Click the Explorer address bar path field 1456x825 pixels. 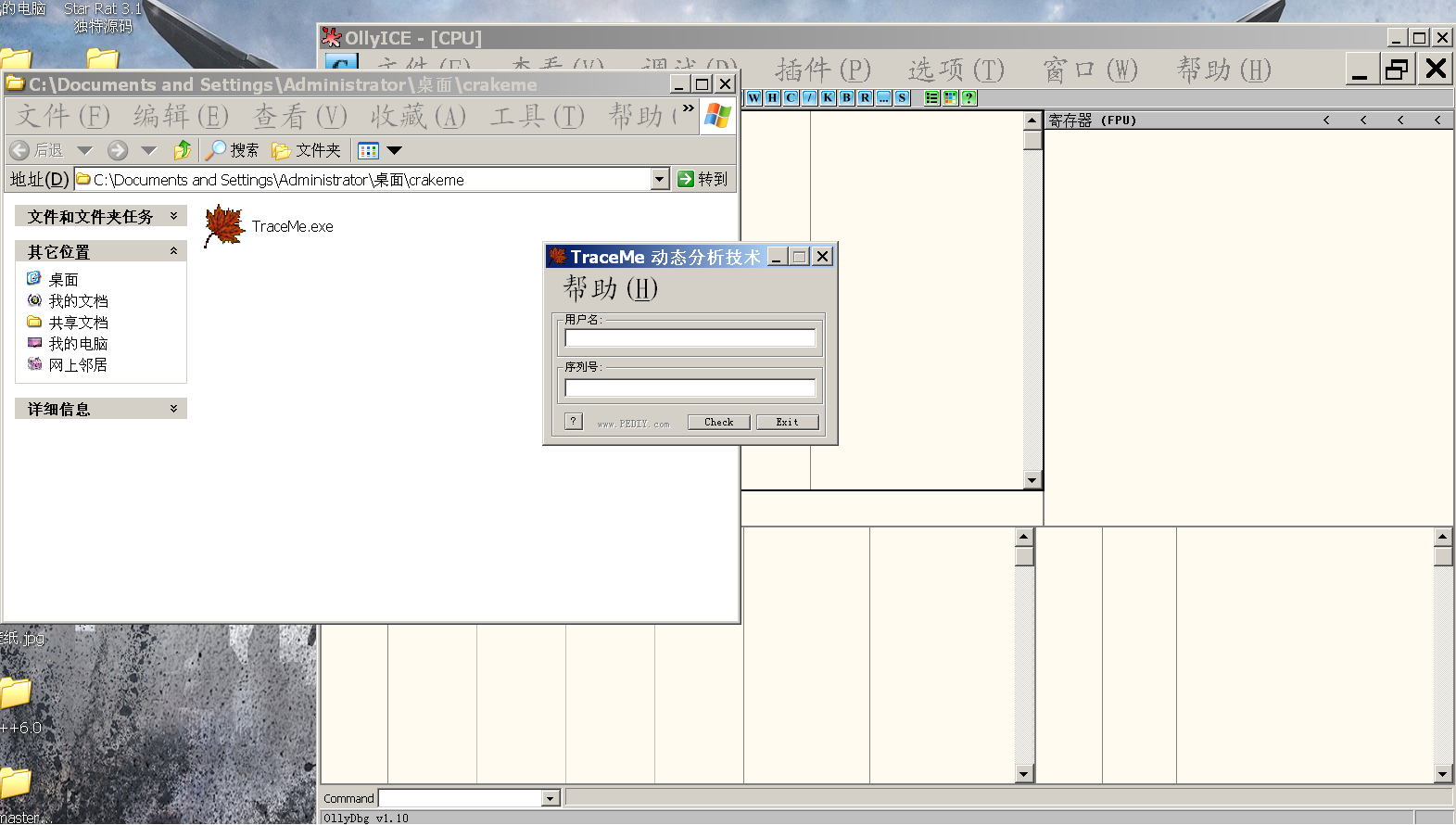point(363,179)
